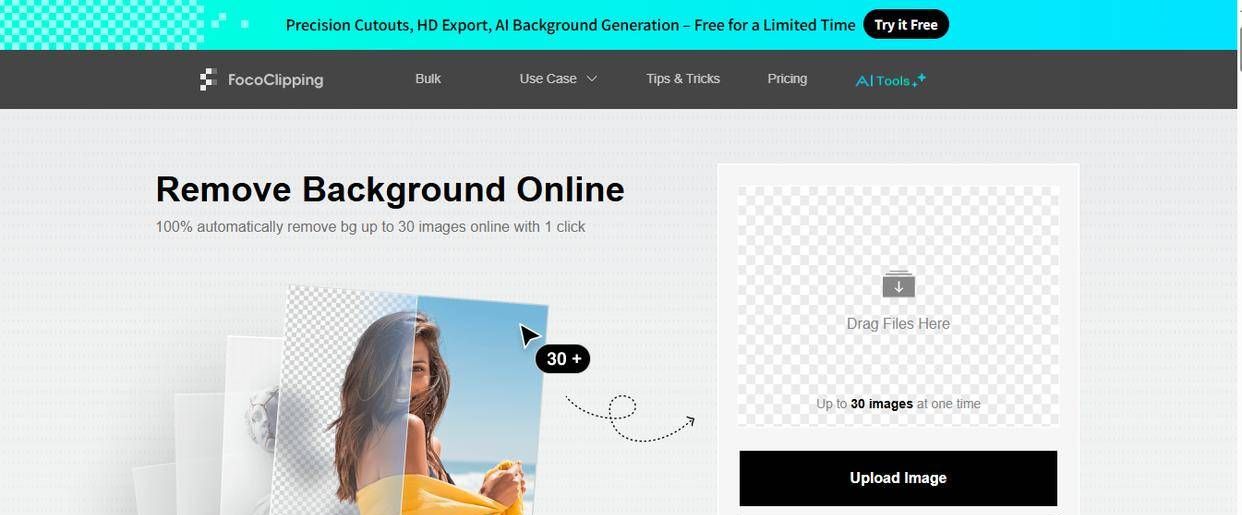This screenshot has width=1242, height=515.
Task: Click the FocoClipping logo icon
Action: (208, 80)
